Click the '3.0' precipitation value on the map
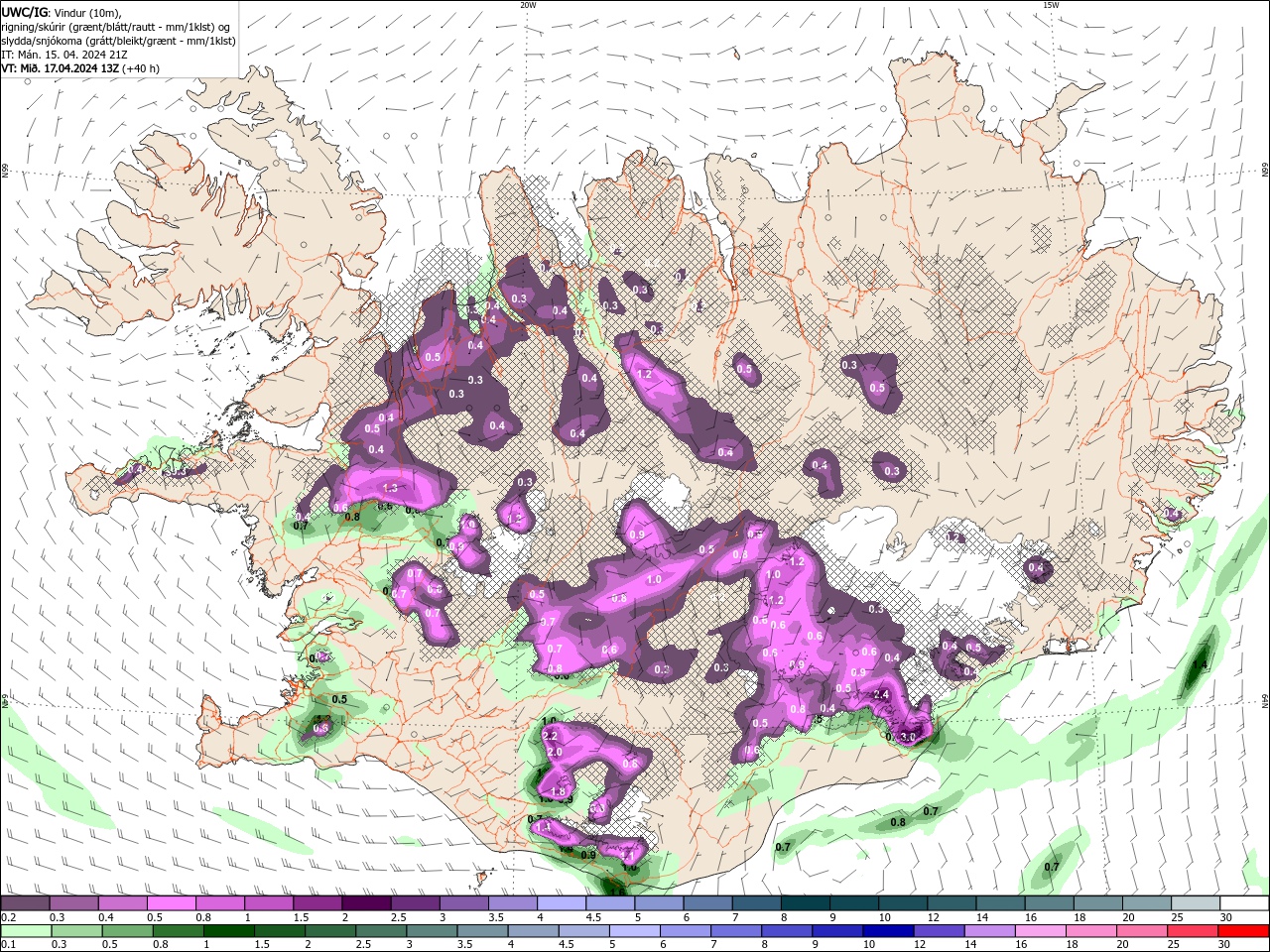 pos(907,737)
